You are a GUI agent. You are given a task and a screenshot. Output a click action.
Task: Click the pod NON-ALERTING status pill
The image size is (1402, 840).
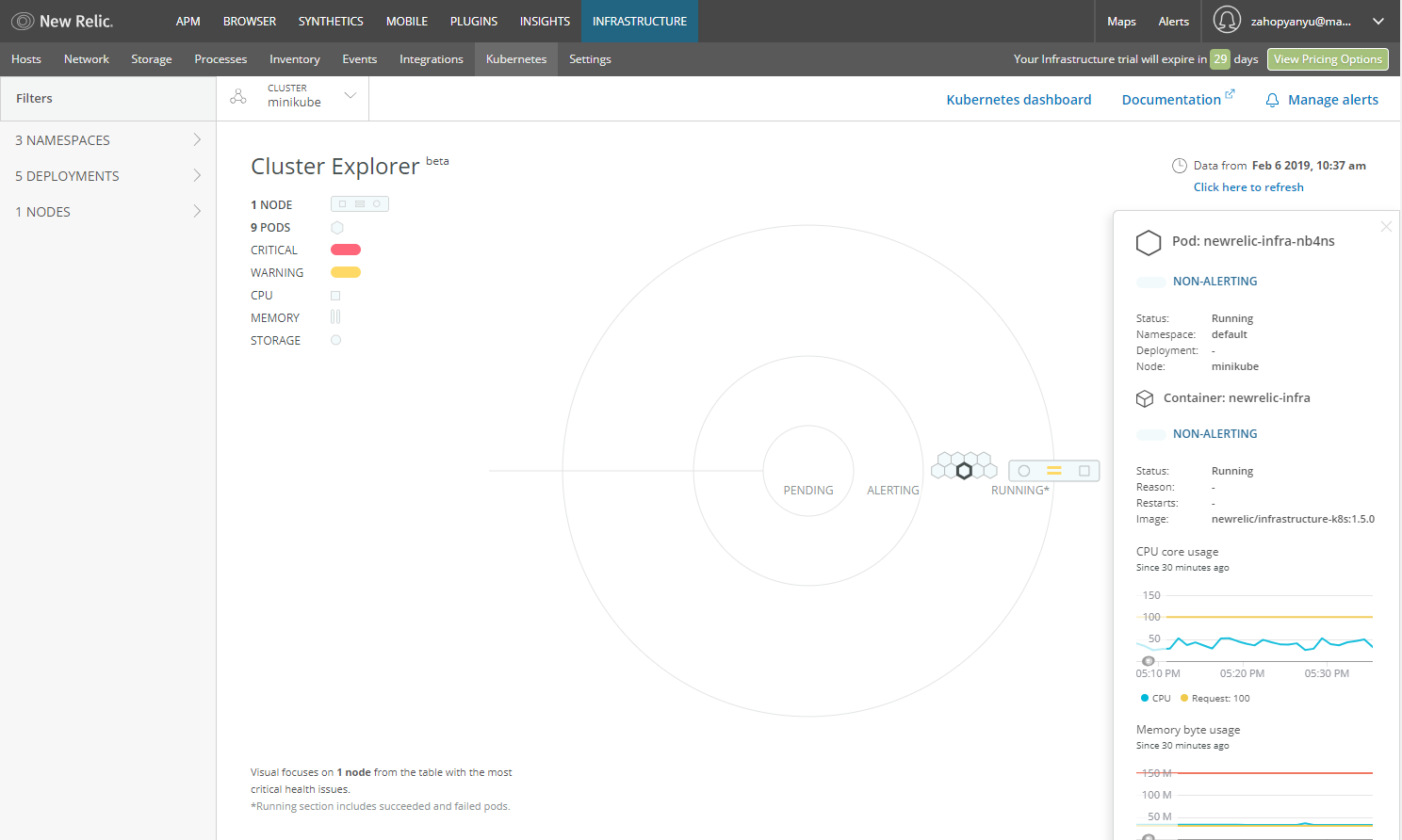(1150, 282)
